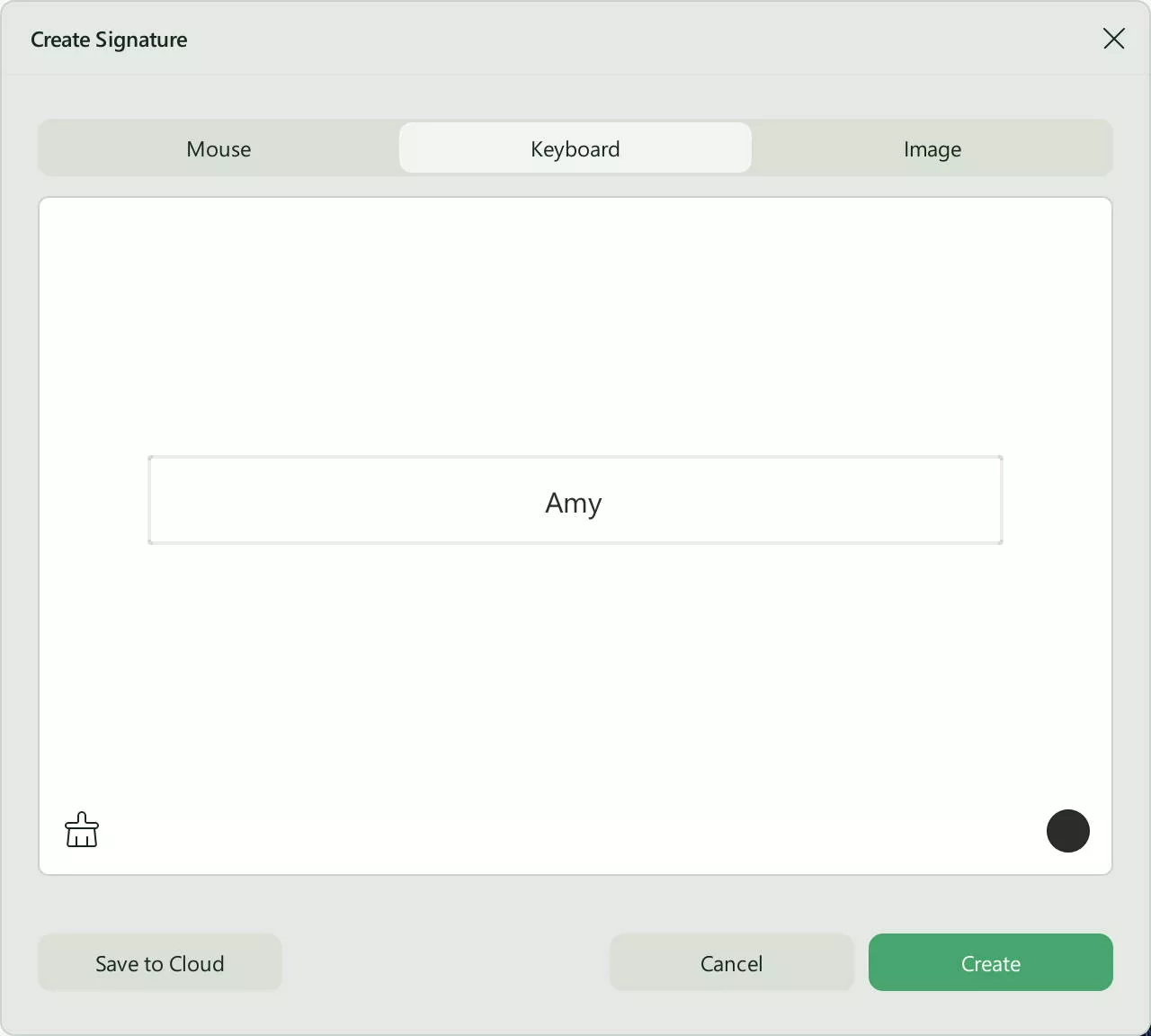
Task: Choose Image upload mode
Action: 932,148
